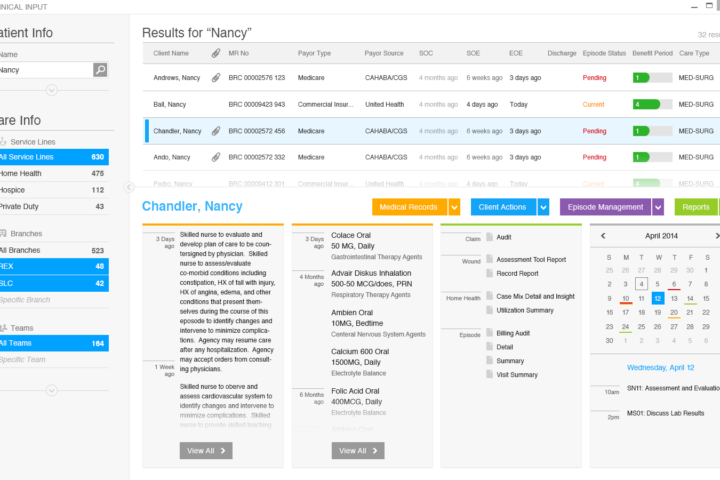Image resolution: width=720 pixels, height=480 pixels.
Task: Select April 20 on the calendar
Action: tap(674, 313)
